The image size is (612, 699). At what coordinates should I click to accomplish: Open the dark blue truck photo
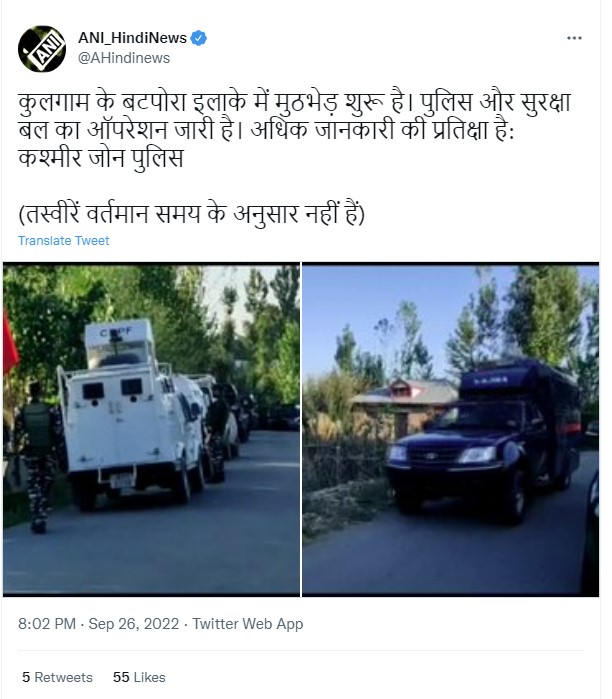pyautogui.click(x=451, y=429)
